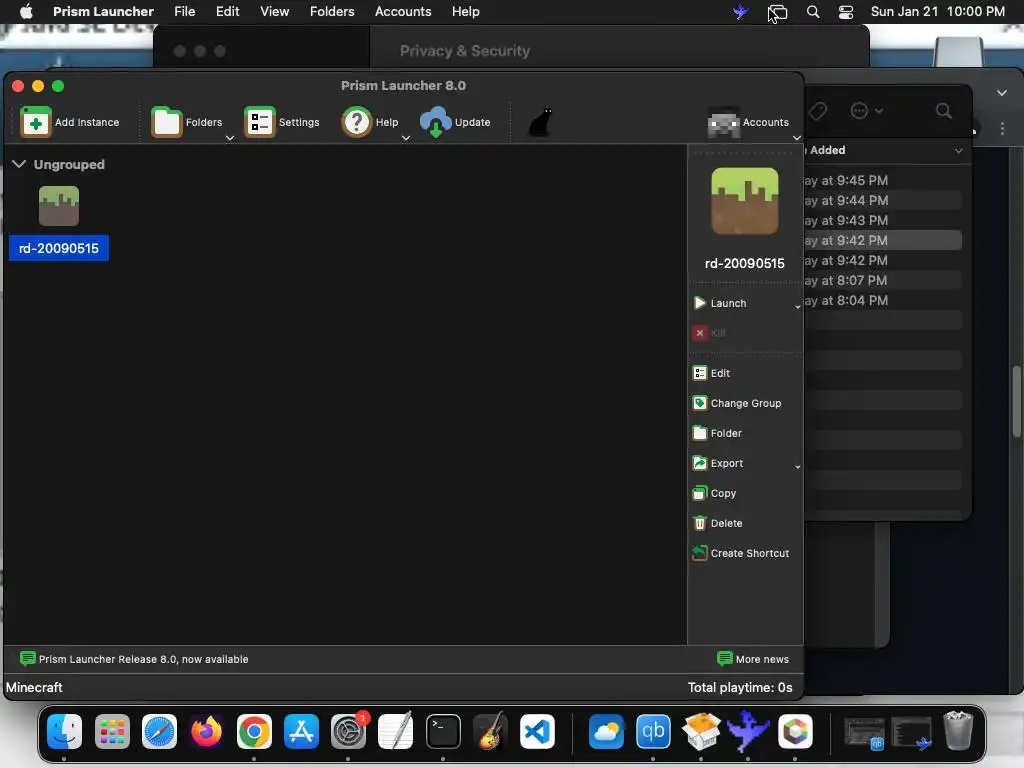This screenshot has height=768, width=1024.
Task: Open the Launch button dropdown arrow
Action: (797, 306)
